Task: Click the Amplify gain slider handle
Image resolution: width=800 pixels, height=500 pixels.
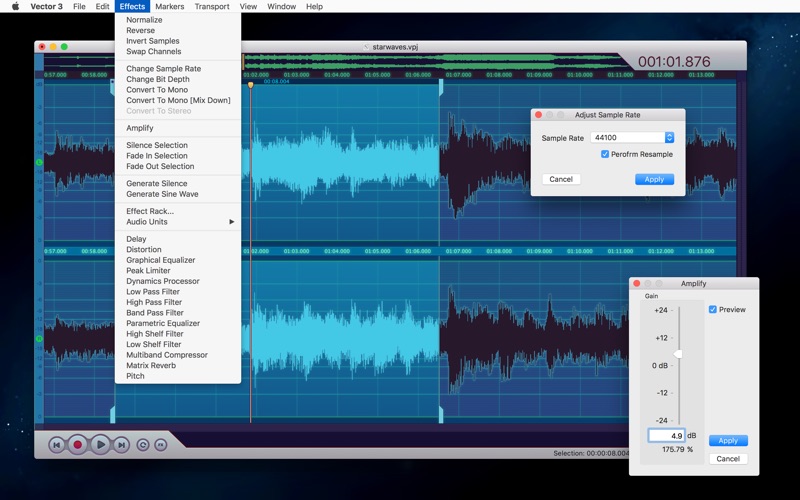Action: coord(678,354)
